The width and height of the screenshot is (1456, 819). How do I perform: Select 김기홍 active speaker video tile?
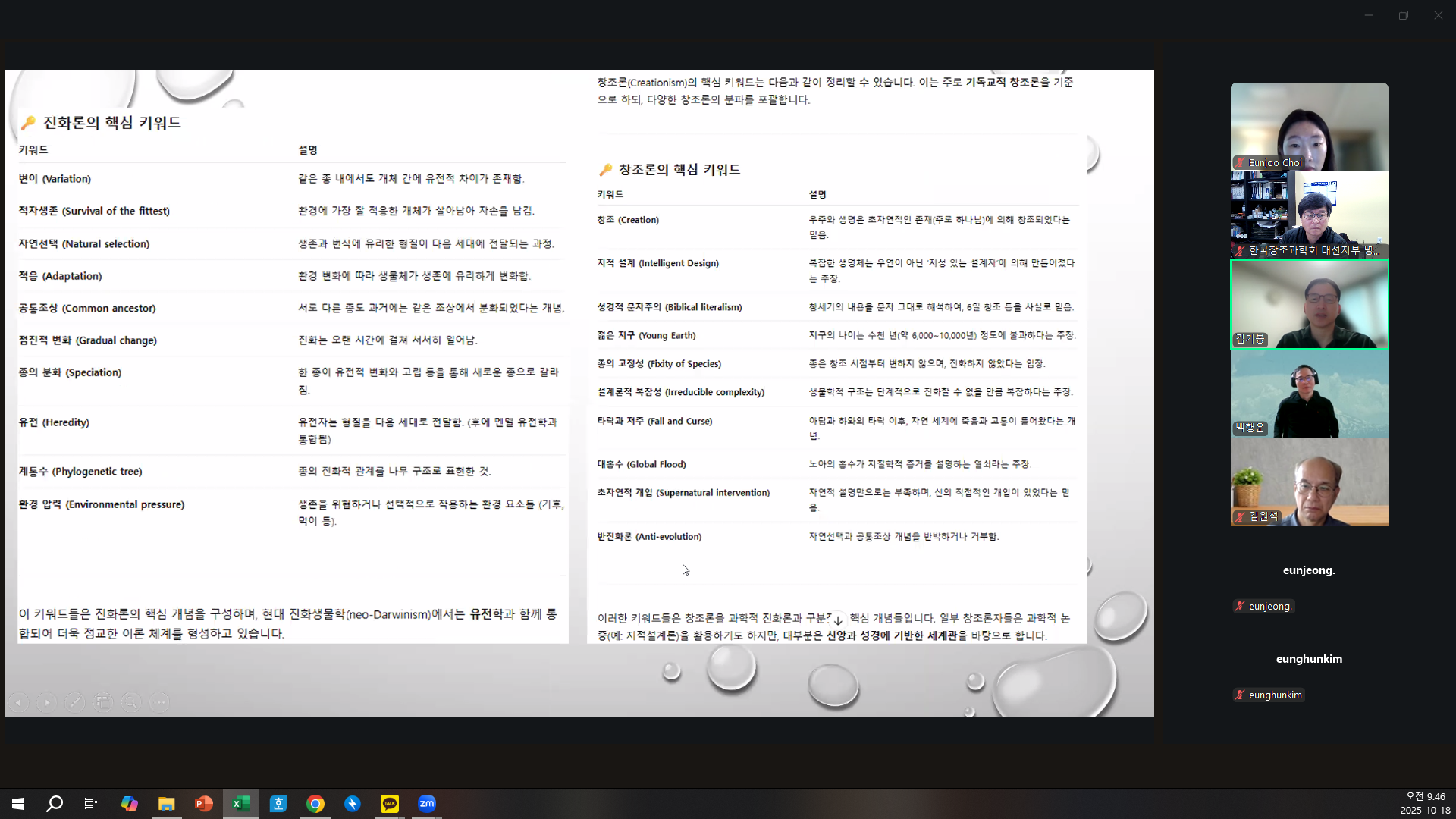point(1309,304)
